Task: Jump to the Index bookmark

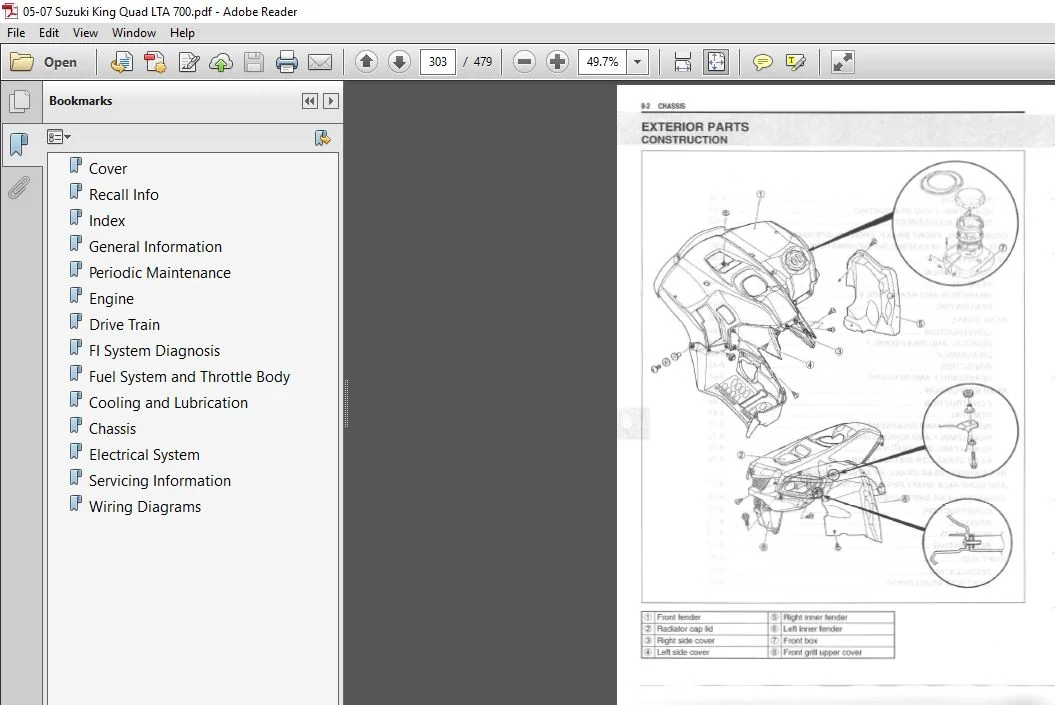Action: (107, 221)
